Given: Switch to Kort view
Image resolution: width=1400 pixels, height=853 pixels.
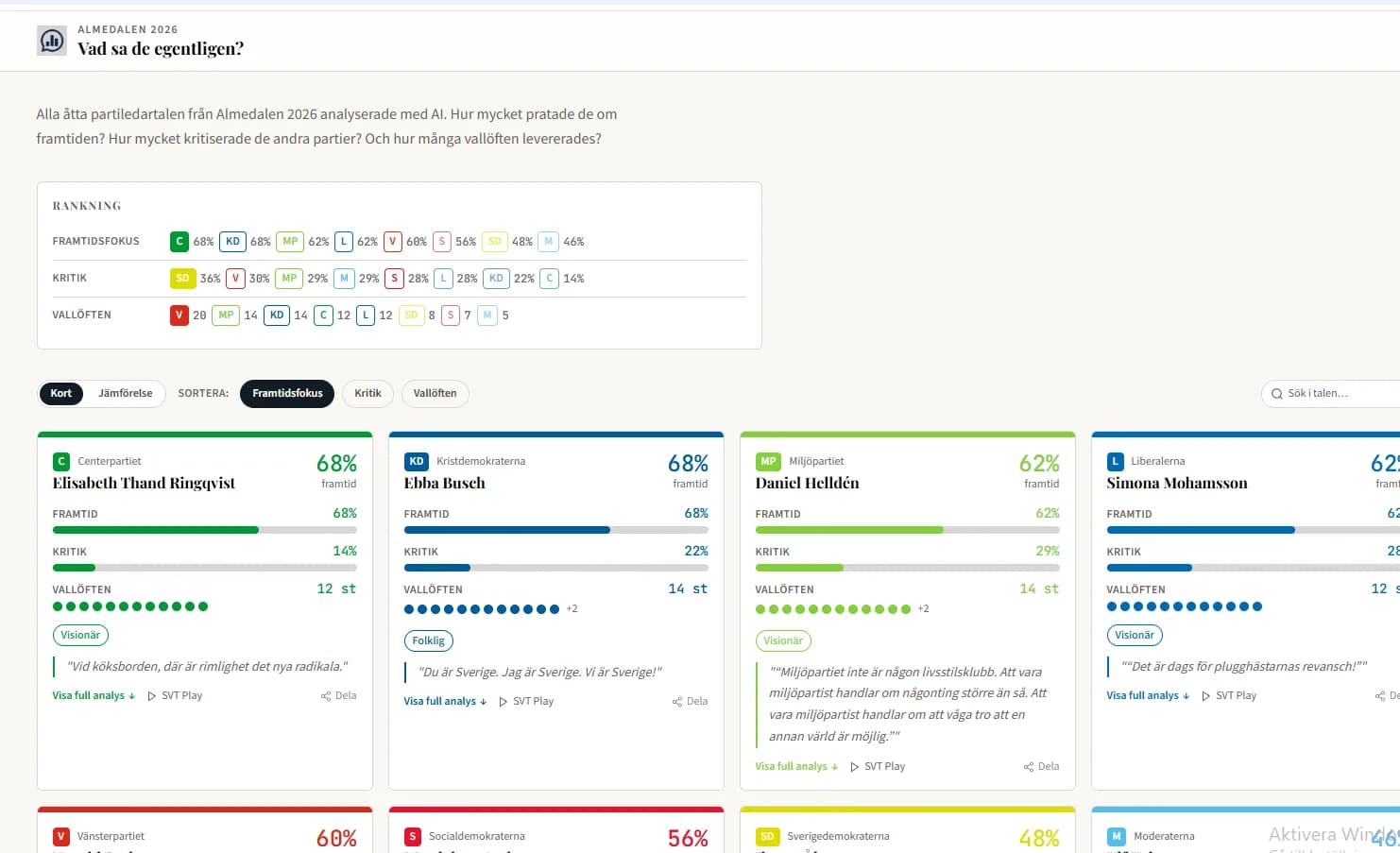Looking at the screenshot, I should click(61, 394).
